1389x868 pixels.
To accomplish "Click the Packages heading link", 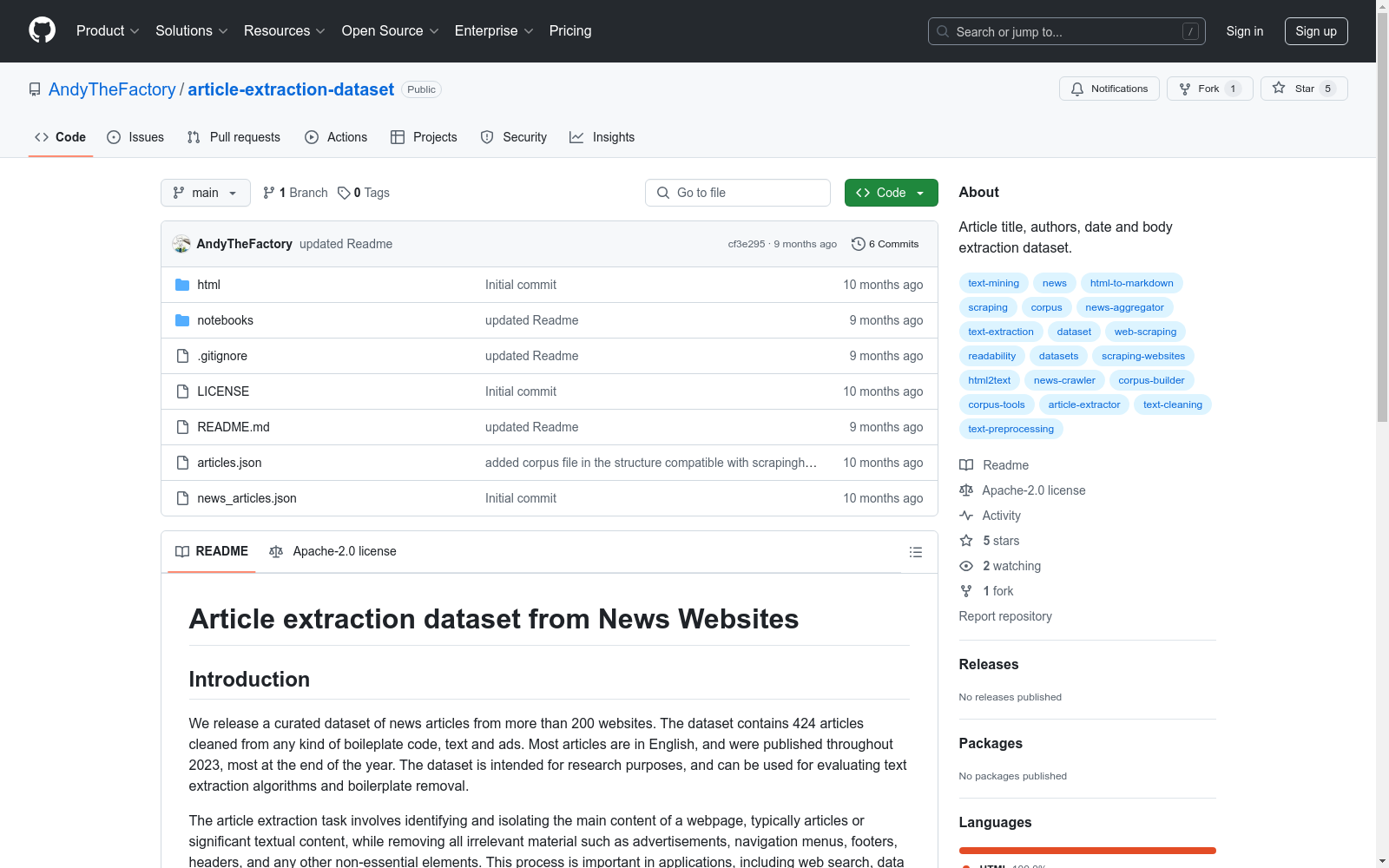I will (x=991, y=743).
